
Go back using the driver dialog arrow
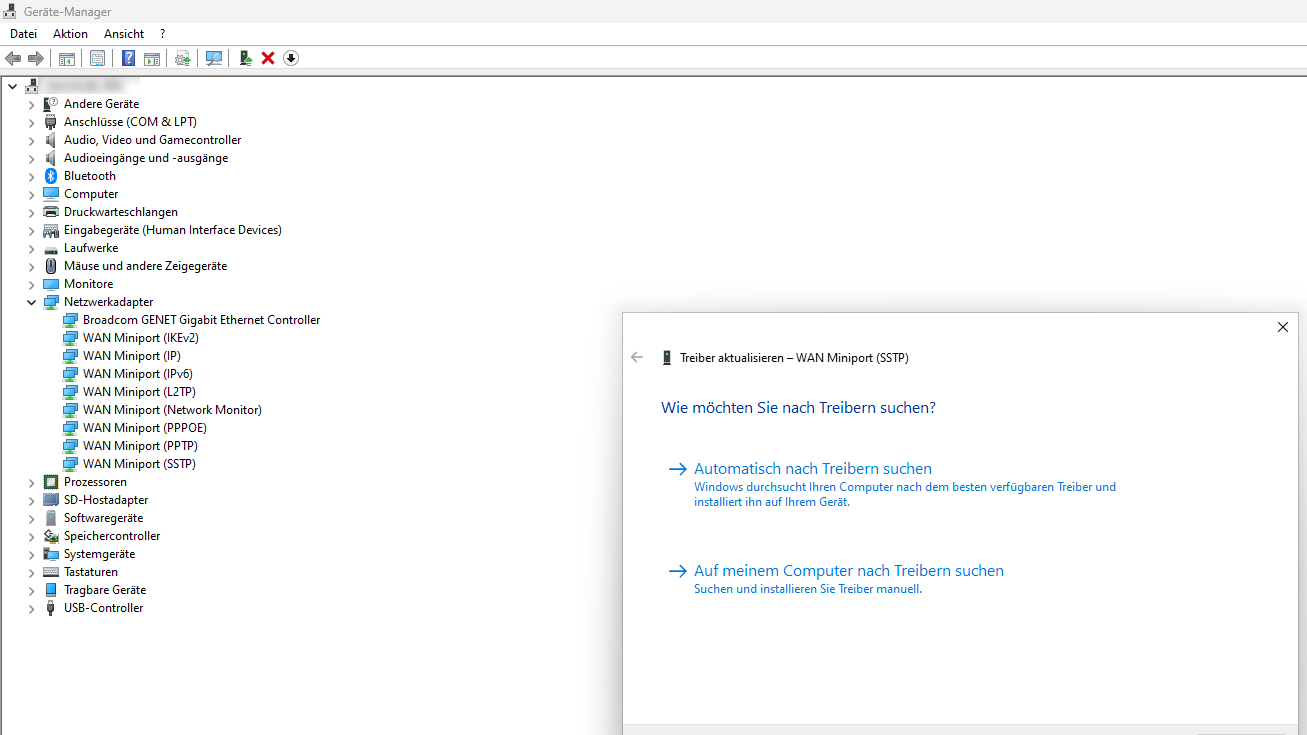pos(637,357)
